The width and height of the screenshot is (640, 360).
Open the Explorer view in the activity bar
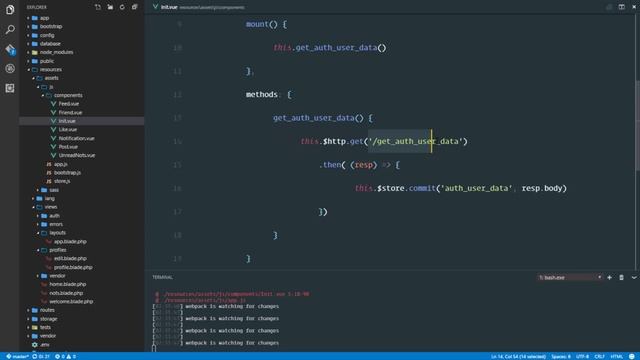coord(10,9)
